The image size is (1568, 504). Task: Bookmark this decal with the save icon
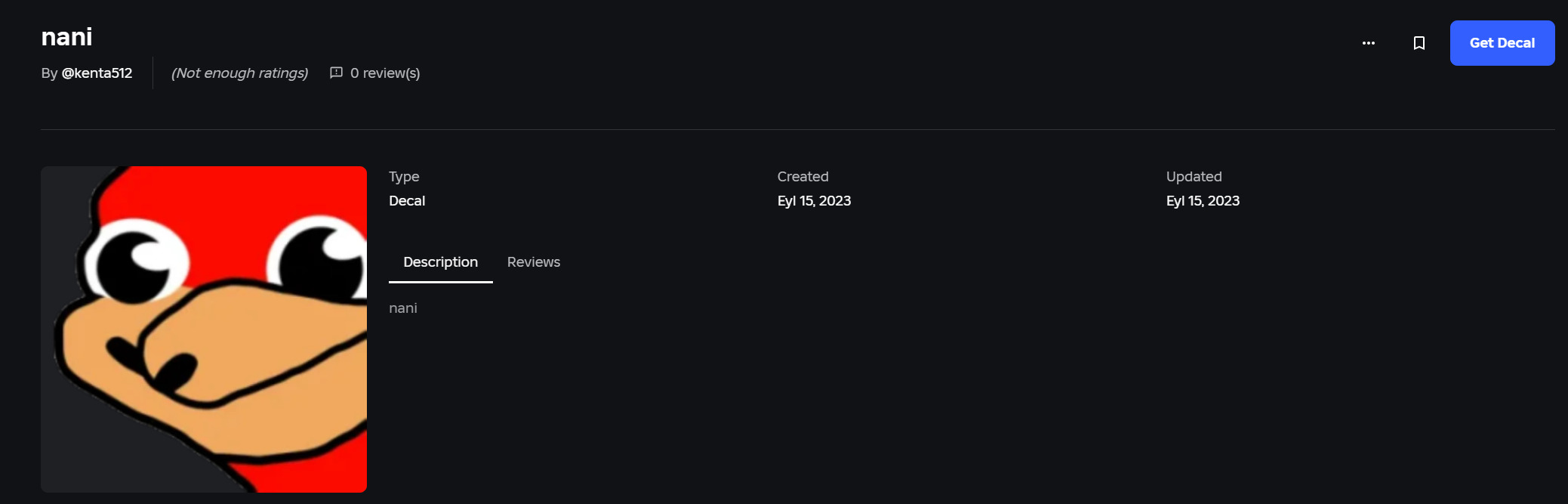click(1419, 43)
